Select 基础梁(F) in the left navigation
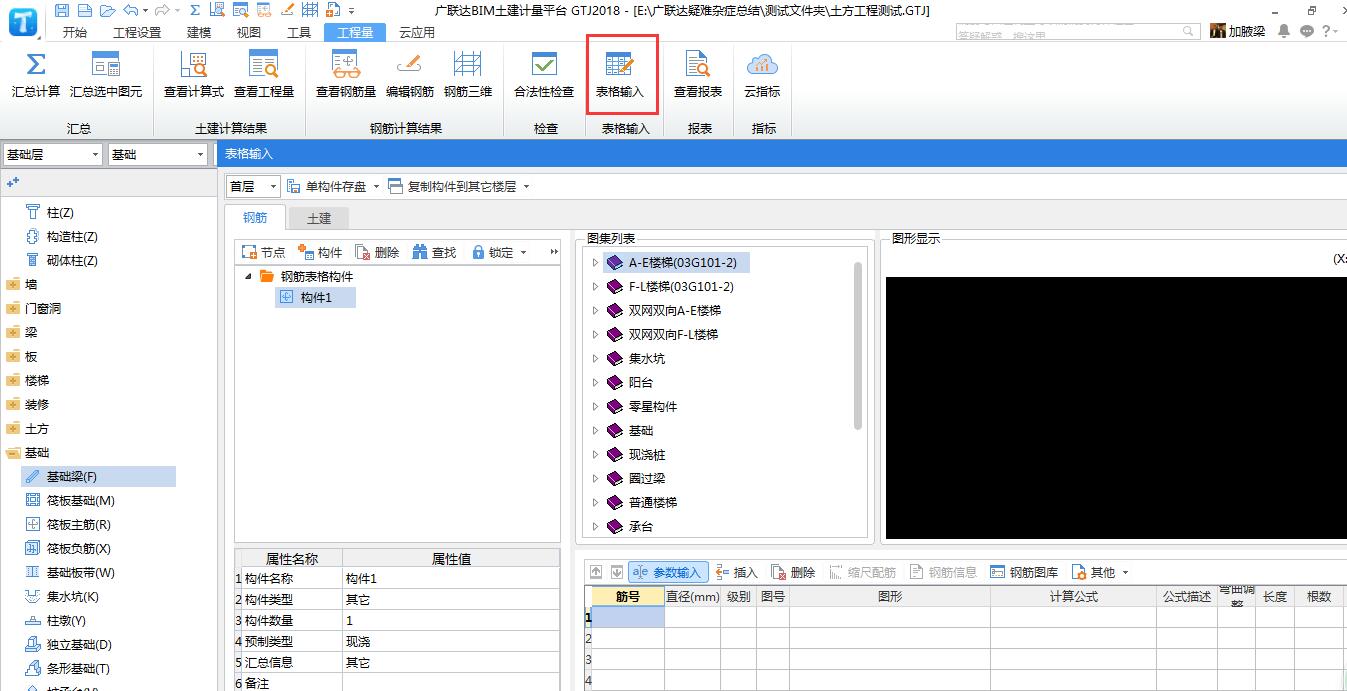1347x691 pixels. (x=98, y=477)
